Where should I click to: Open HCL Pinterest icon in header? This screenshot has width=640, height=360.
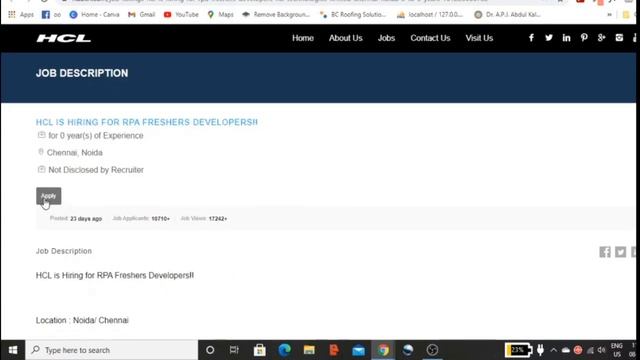click(584, 38)
